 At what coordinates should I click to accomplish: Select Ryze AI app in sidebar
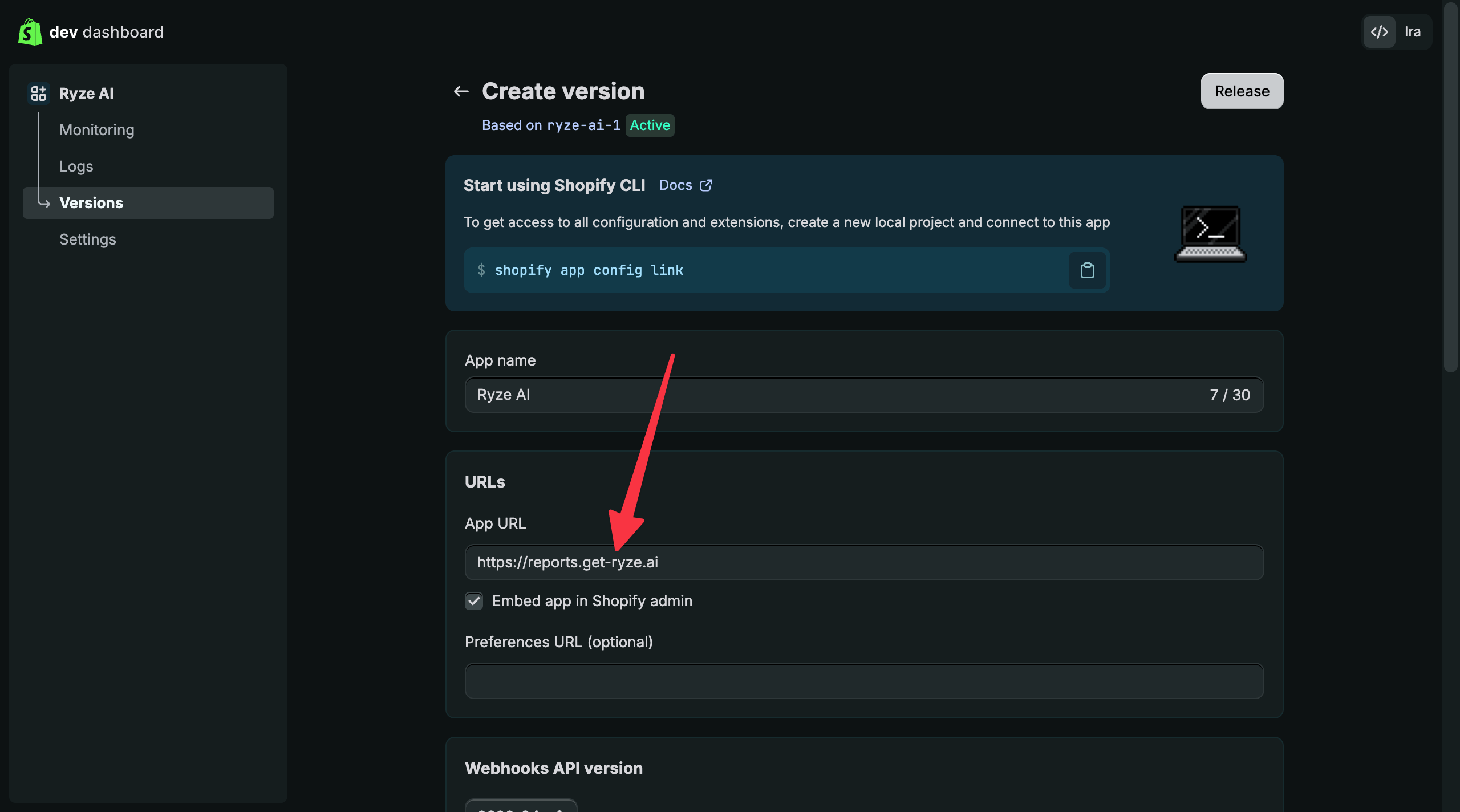[x=86, y=94]
